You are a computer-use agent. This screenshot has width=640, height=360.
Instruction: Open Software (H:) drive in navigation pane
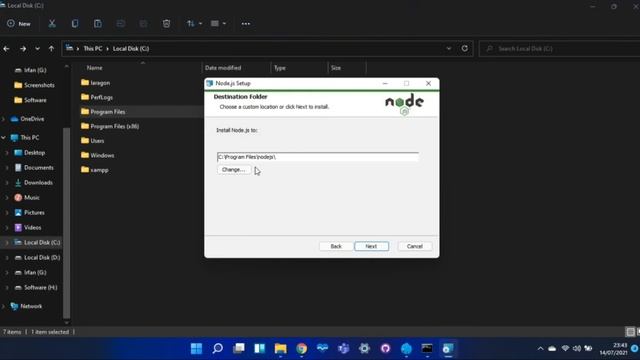36,287
